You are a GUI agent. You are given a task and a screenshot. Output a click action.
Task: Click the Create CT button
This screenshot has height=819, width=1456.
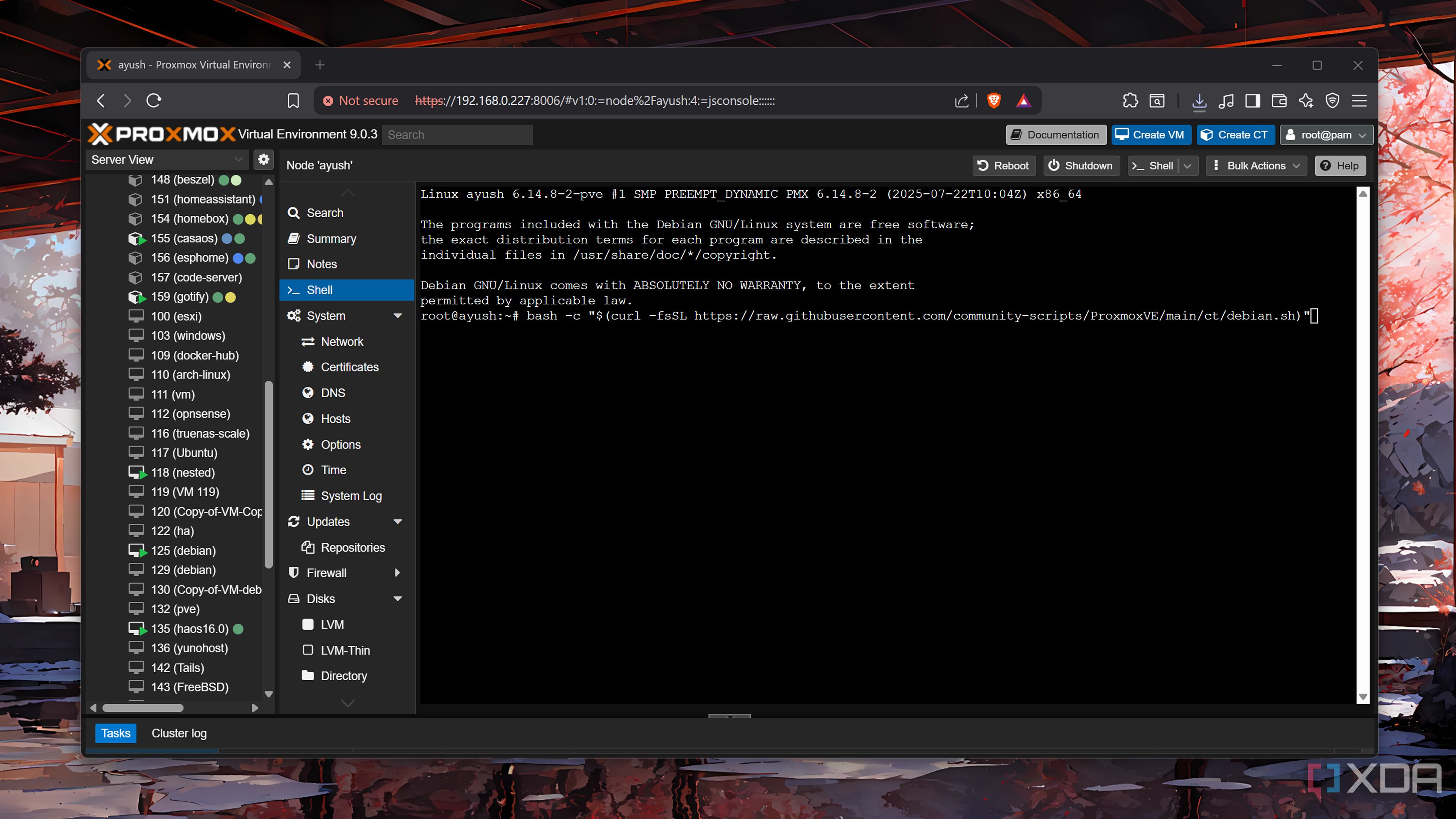pos(1235,135)
